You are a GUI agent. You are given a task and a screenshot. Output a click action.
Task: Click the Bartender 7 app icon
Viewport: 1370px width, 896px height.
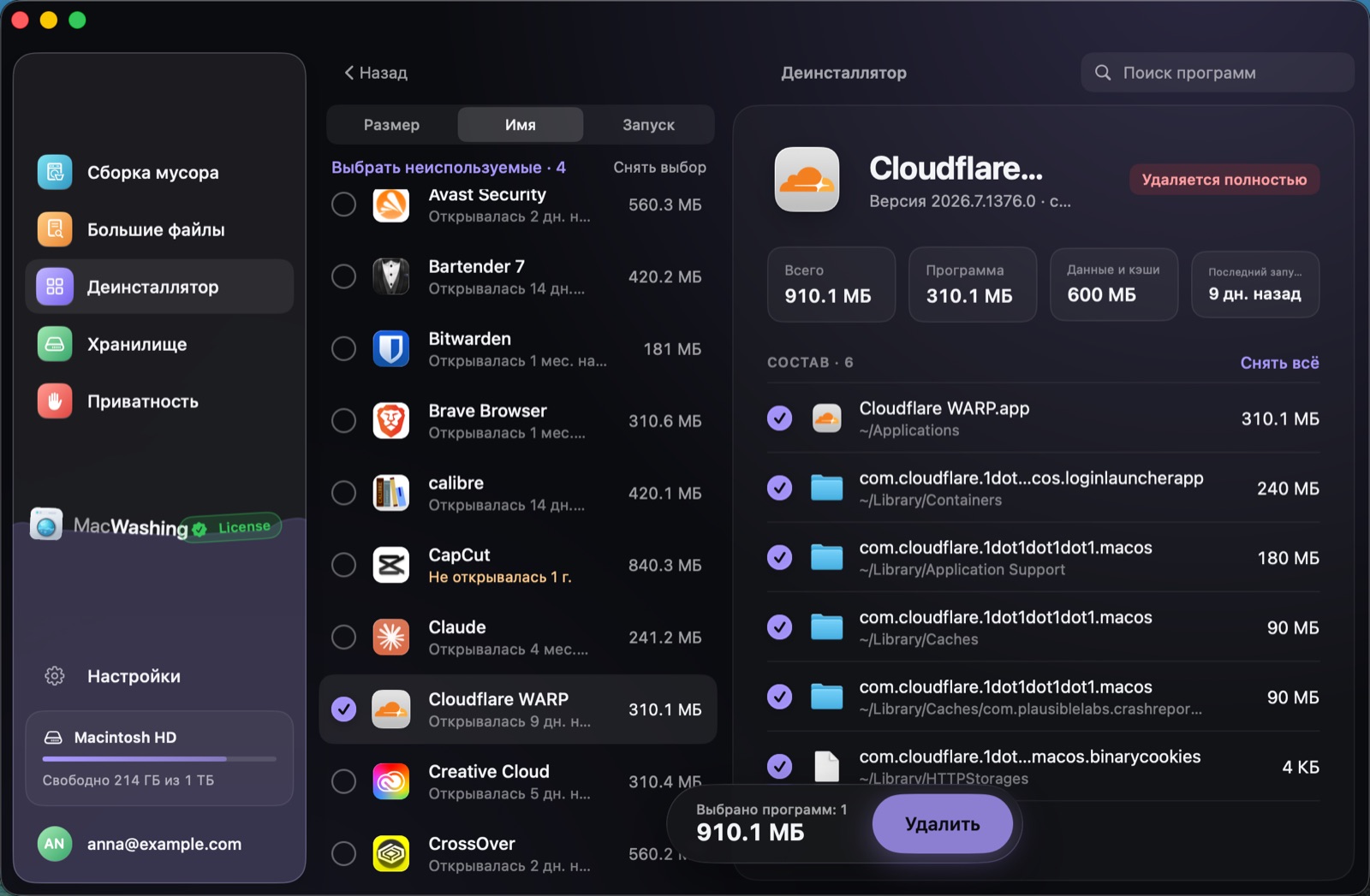[x=391, y=276]
